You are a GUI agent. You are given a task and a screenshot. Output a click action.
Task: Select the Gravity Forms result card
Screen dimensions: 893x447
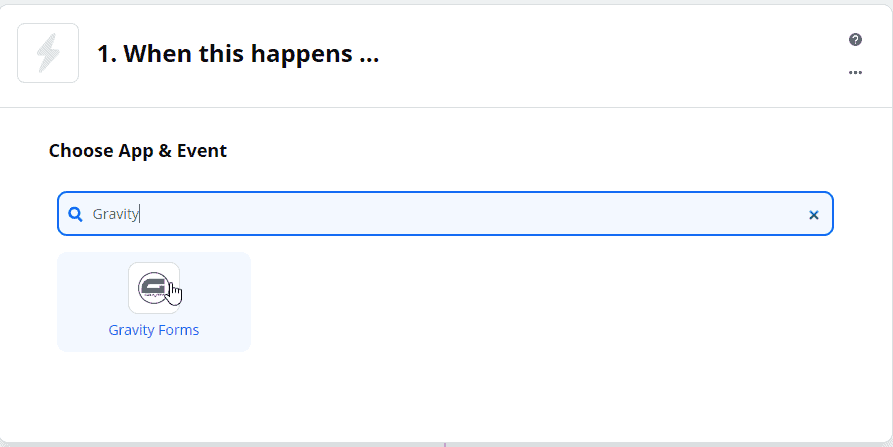(x=154, y=302)
